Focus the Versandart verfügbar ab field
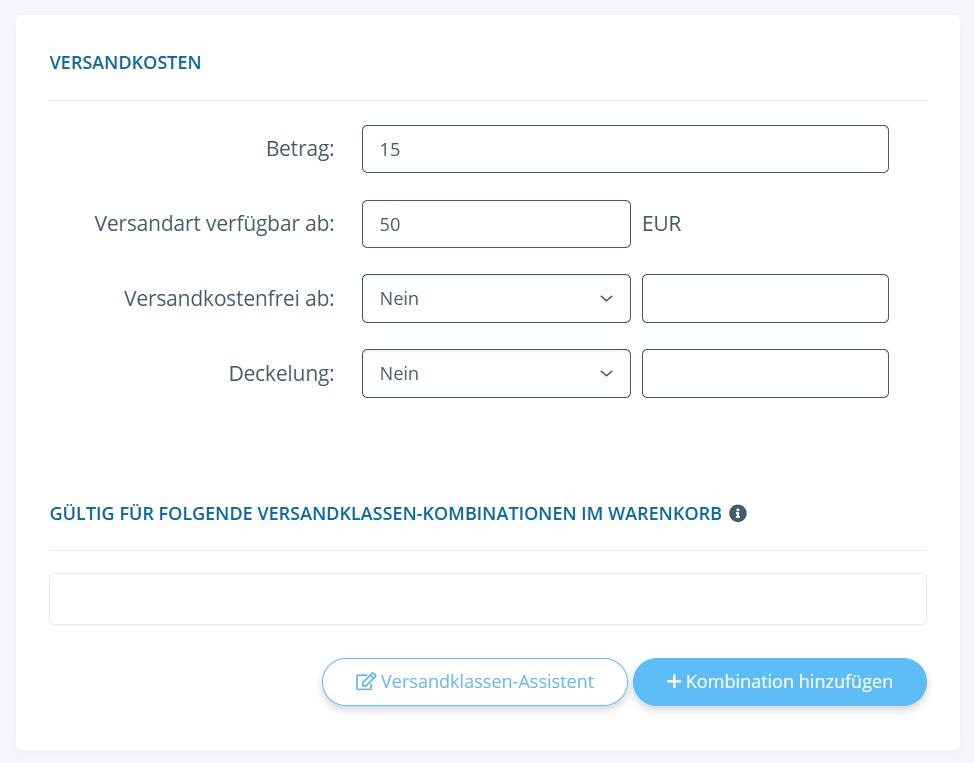This screenshot has height=763, width=974. click(x=496, y=224)
